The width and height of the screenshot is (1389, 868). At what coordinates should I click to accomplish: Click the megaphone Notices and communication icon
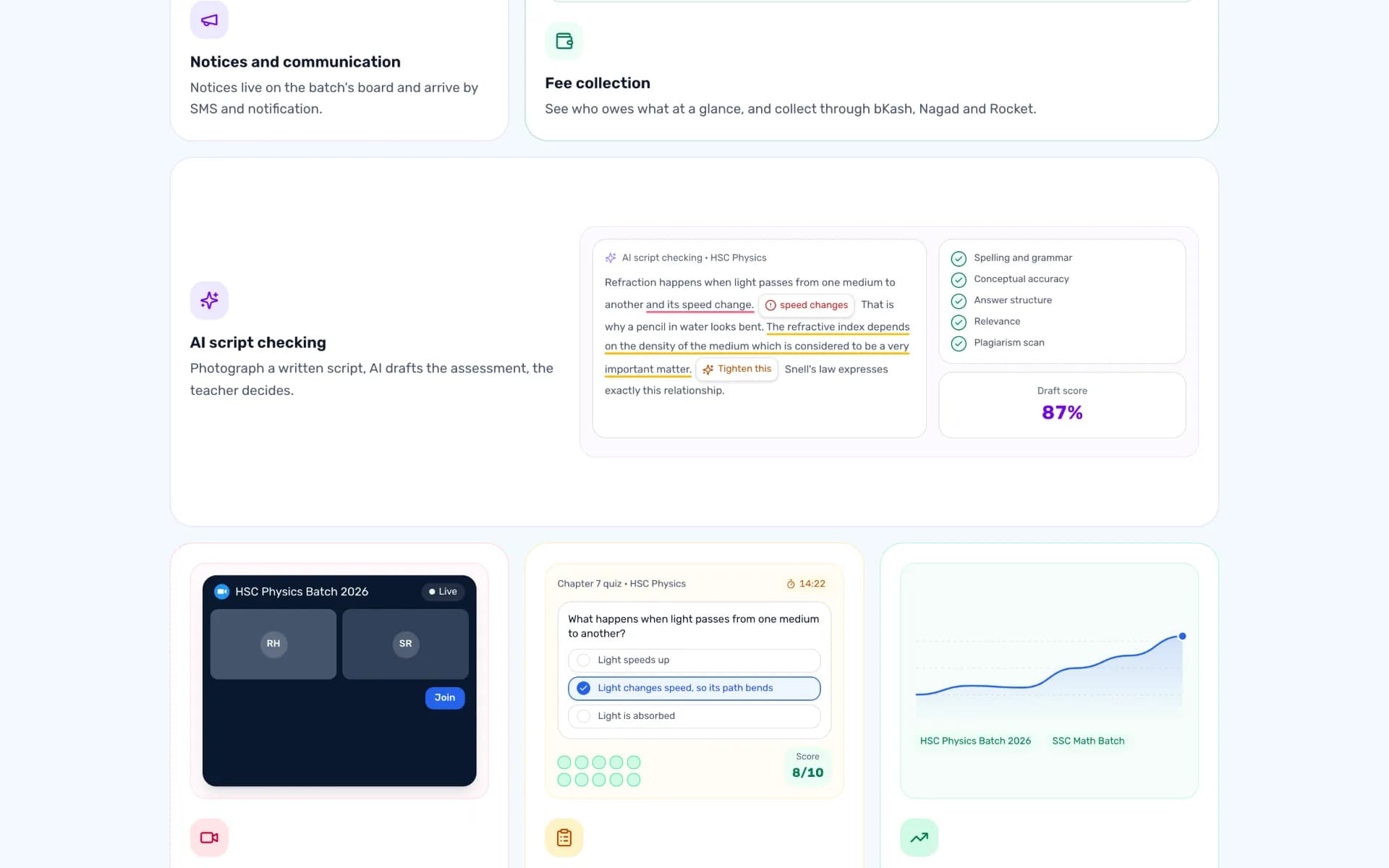coord(209,20)
